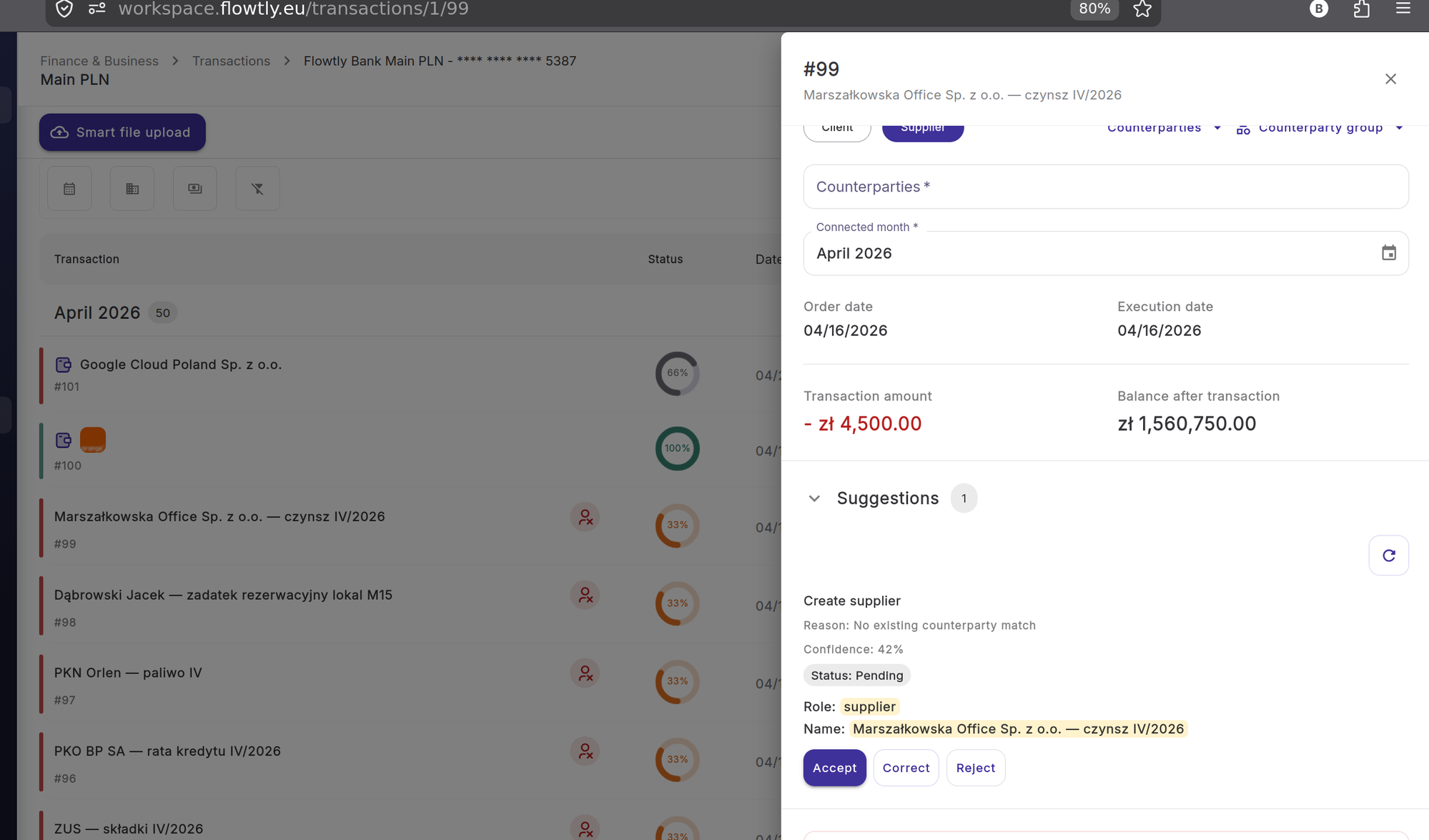Click the Smart file upload button
Screen dimensions: 1429x840
(122, 132)
